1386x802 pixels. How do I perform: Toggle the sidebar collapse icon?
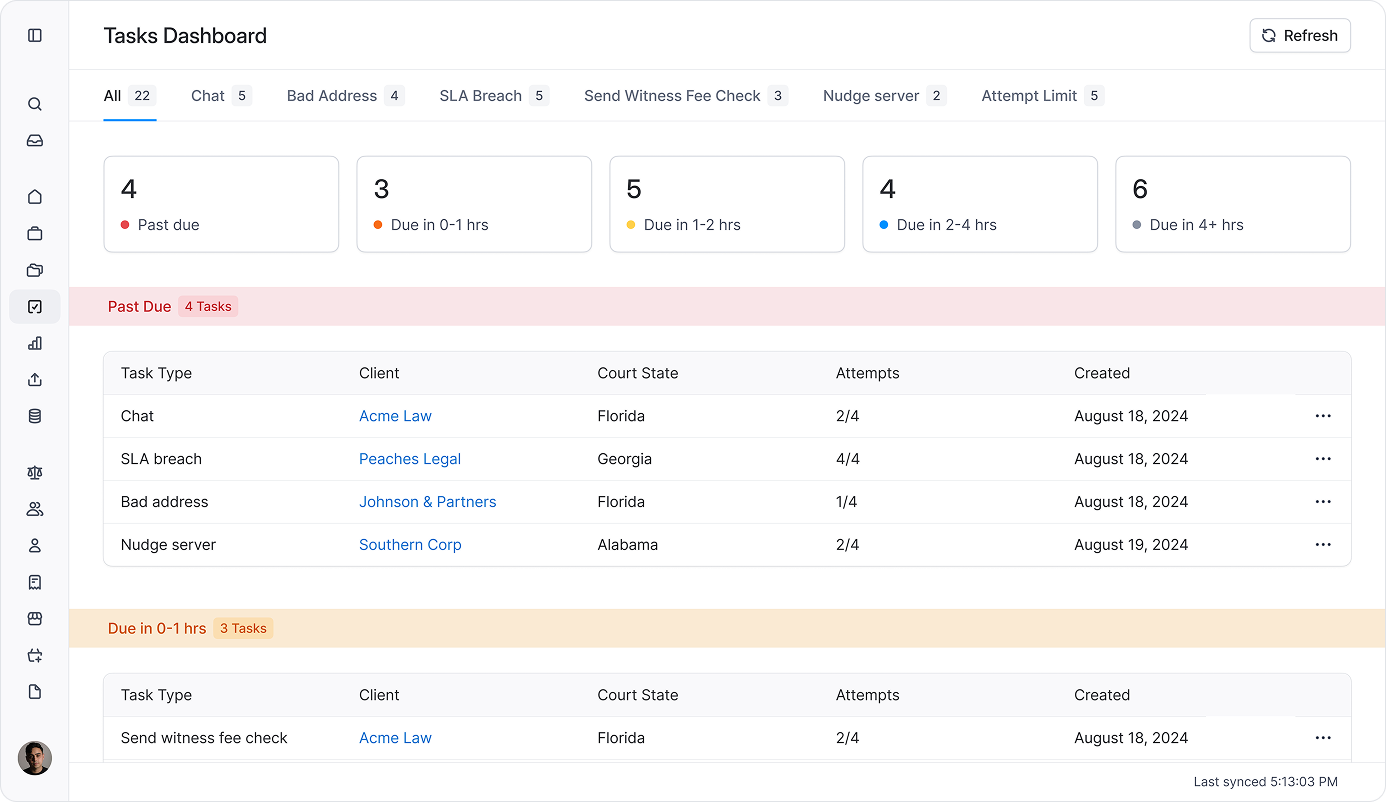pos(35,35)
